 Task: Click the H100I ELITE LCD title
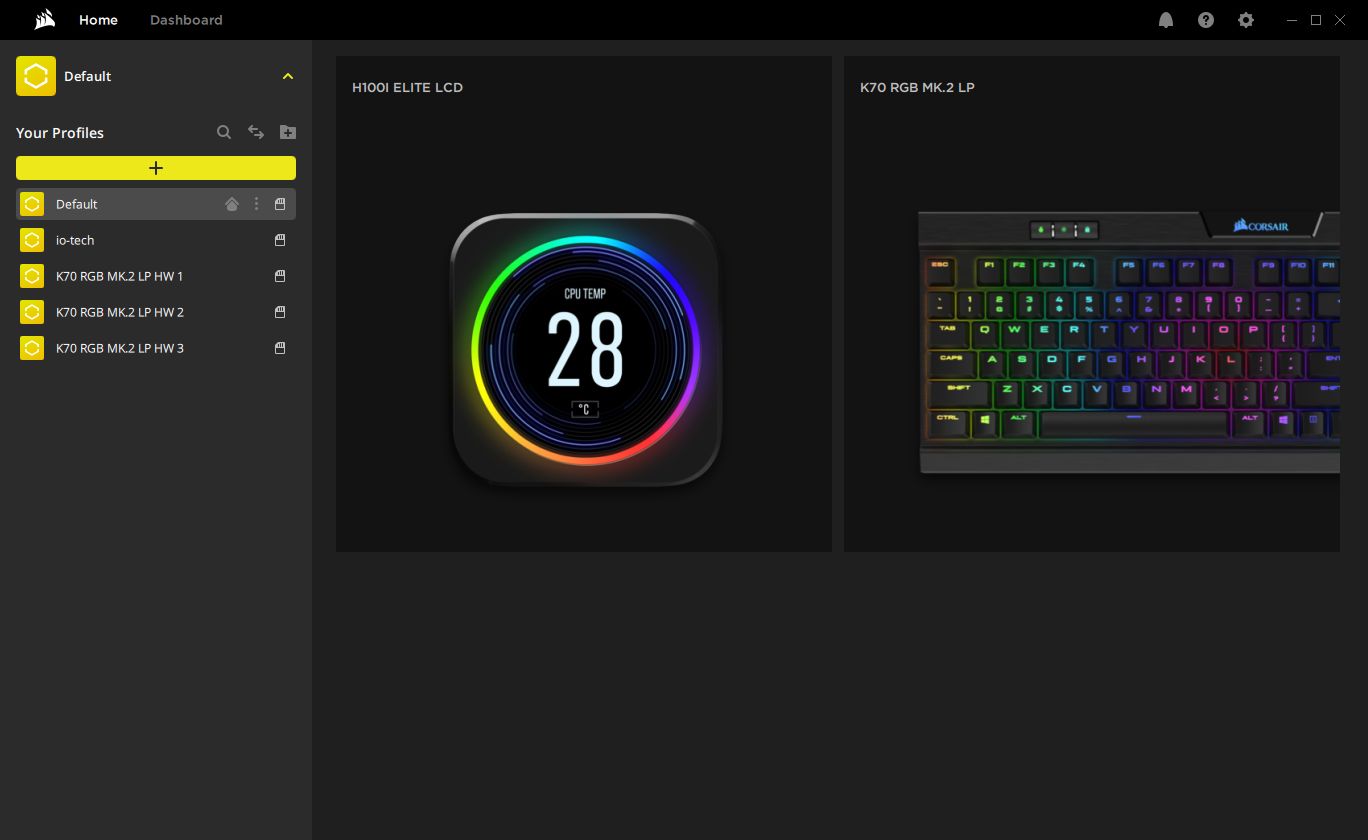click(x=407, y=88)
